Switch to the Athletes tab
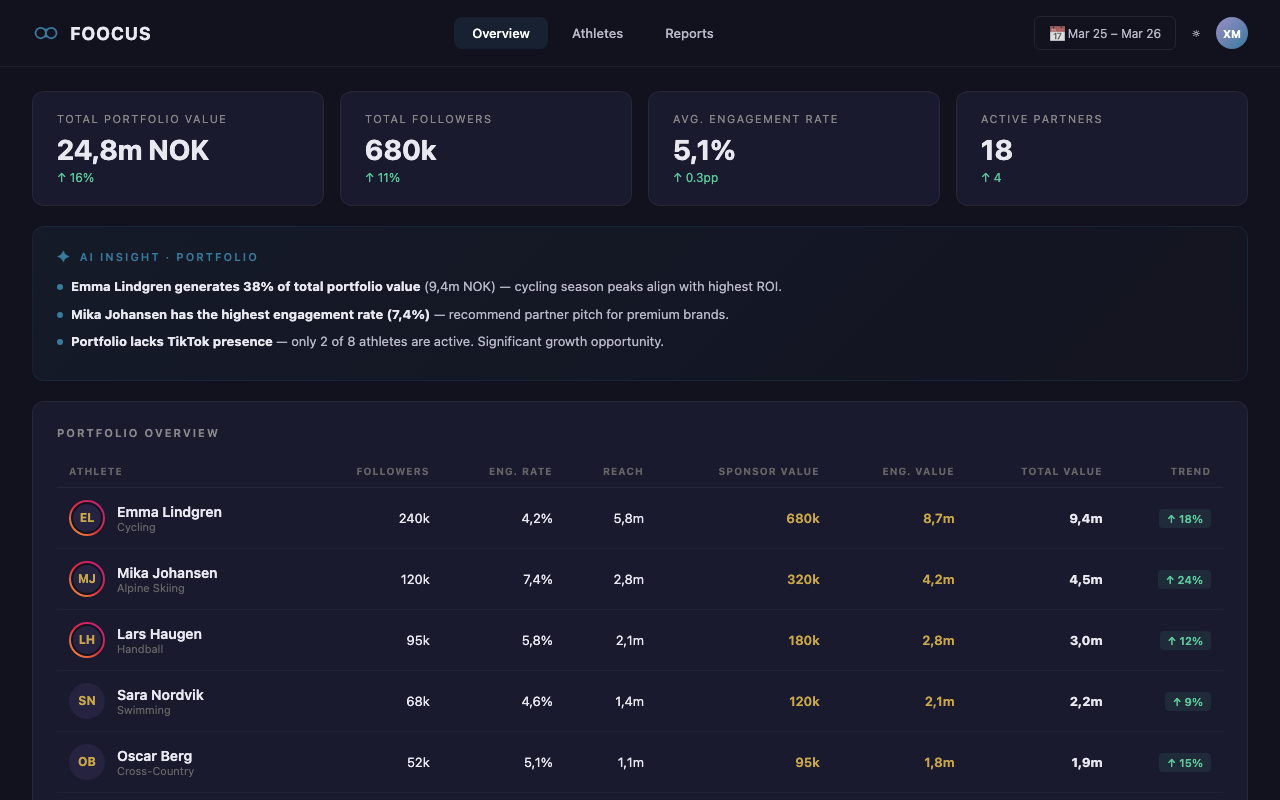 click(x=597, y=33)
